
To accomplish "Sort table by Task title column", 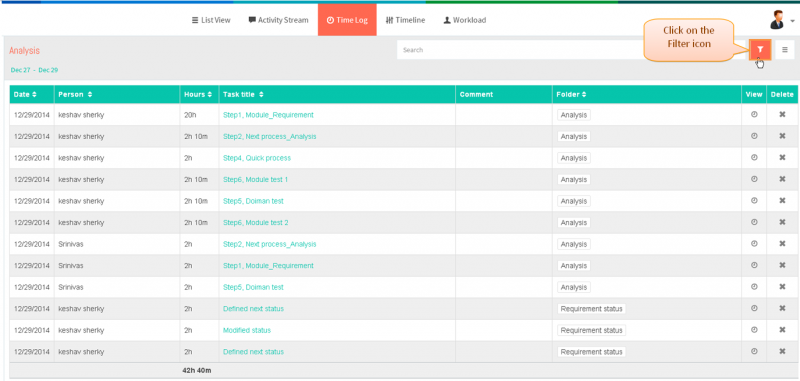I will 243,94.
